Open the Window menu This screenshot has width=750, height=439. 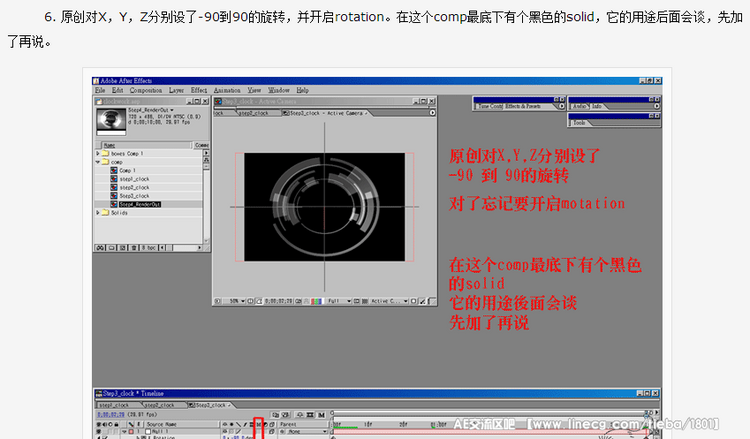tap(278, 90)
